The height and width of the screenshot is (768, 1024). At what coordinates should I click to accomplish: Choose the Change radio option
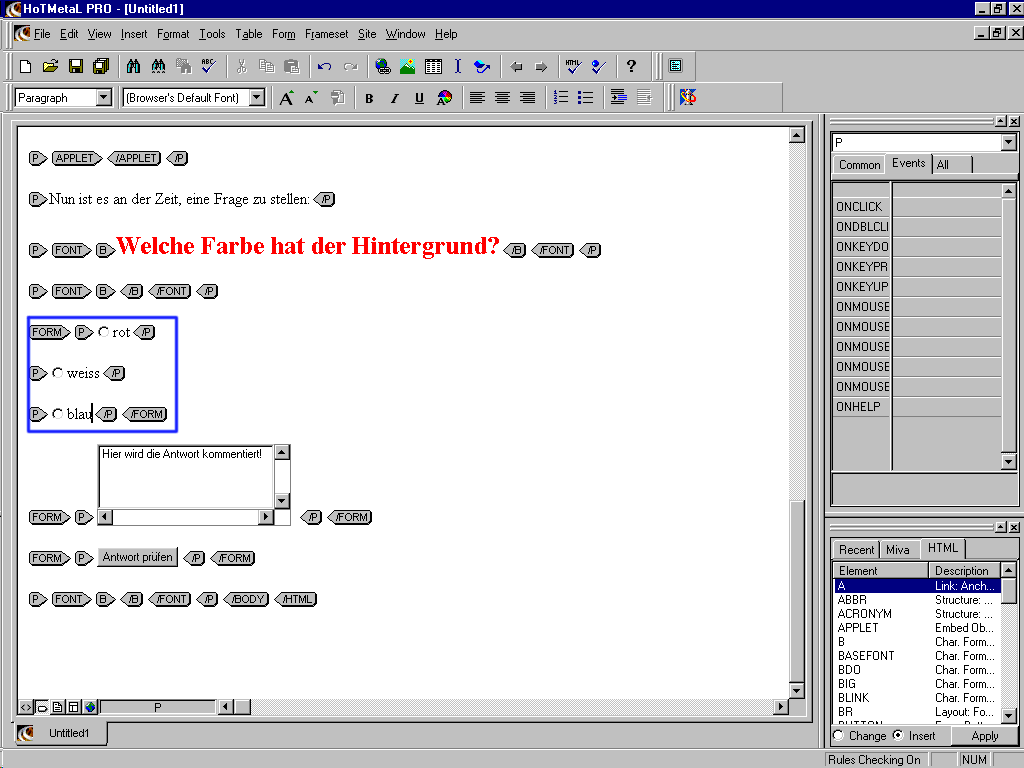(x=838, y=736)
